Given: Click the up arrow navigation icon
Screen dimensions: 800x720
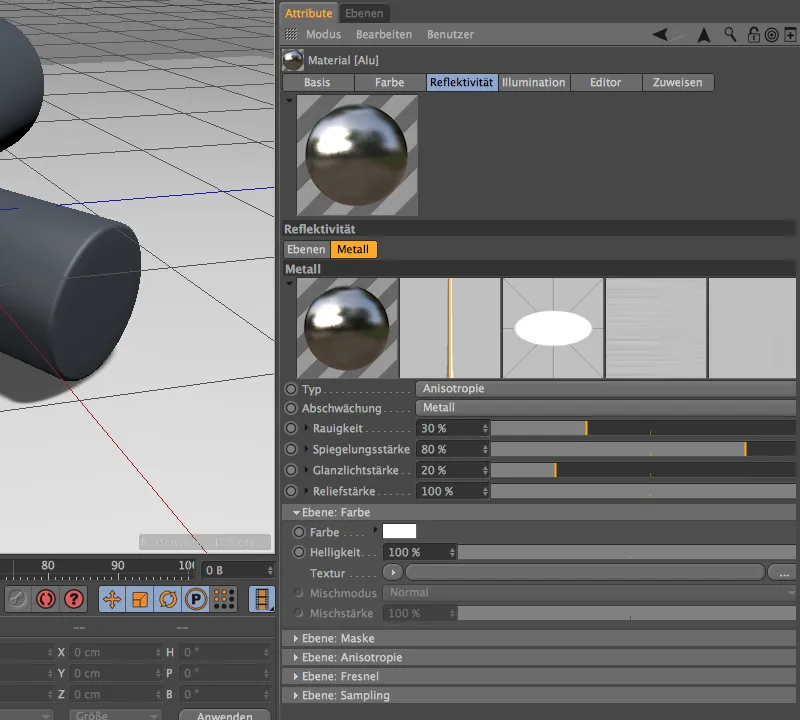Looking at the screenshot, I should (x=704, y=35).
